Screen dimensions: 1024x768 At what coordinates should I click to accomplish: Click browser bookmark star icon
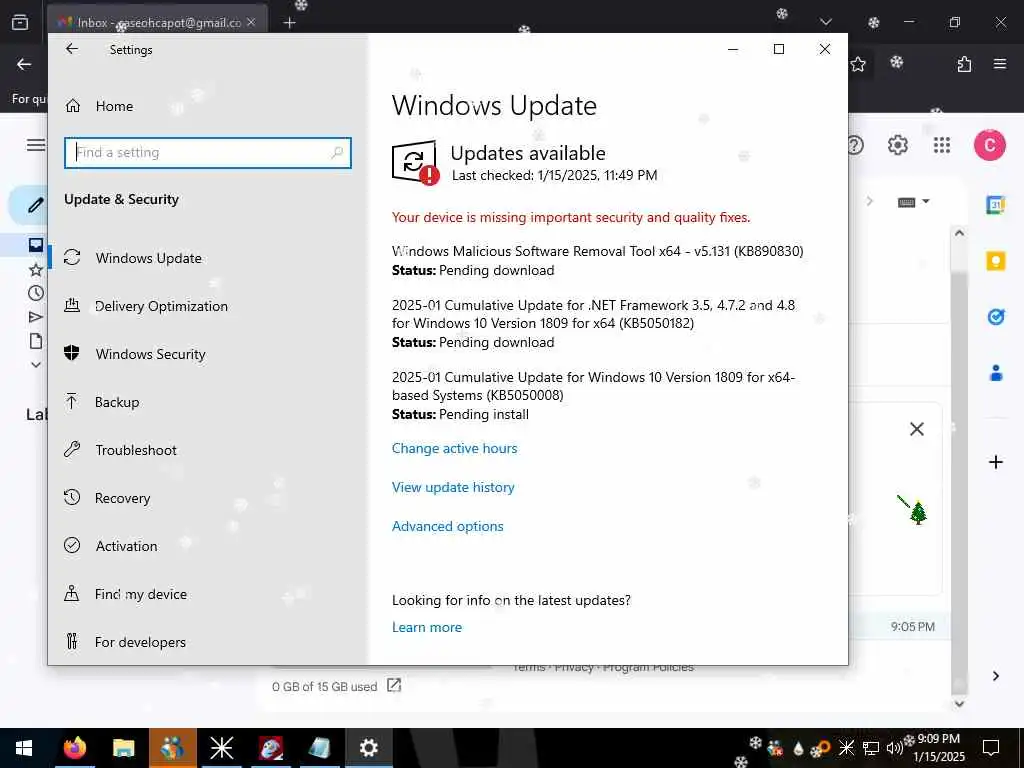click(858, 64)
